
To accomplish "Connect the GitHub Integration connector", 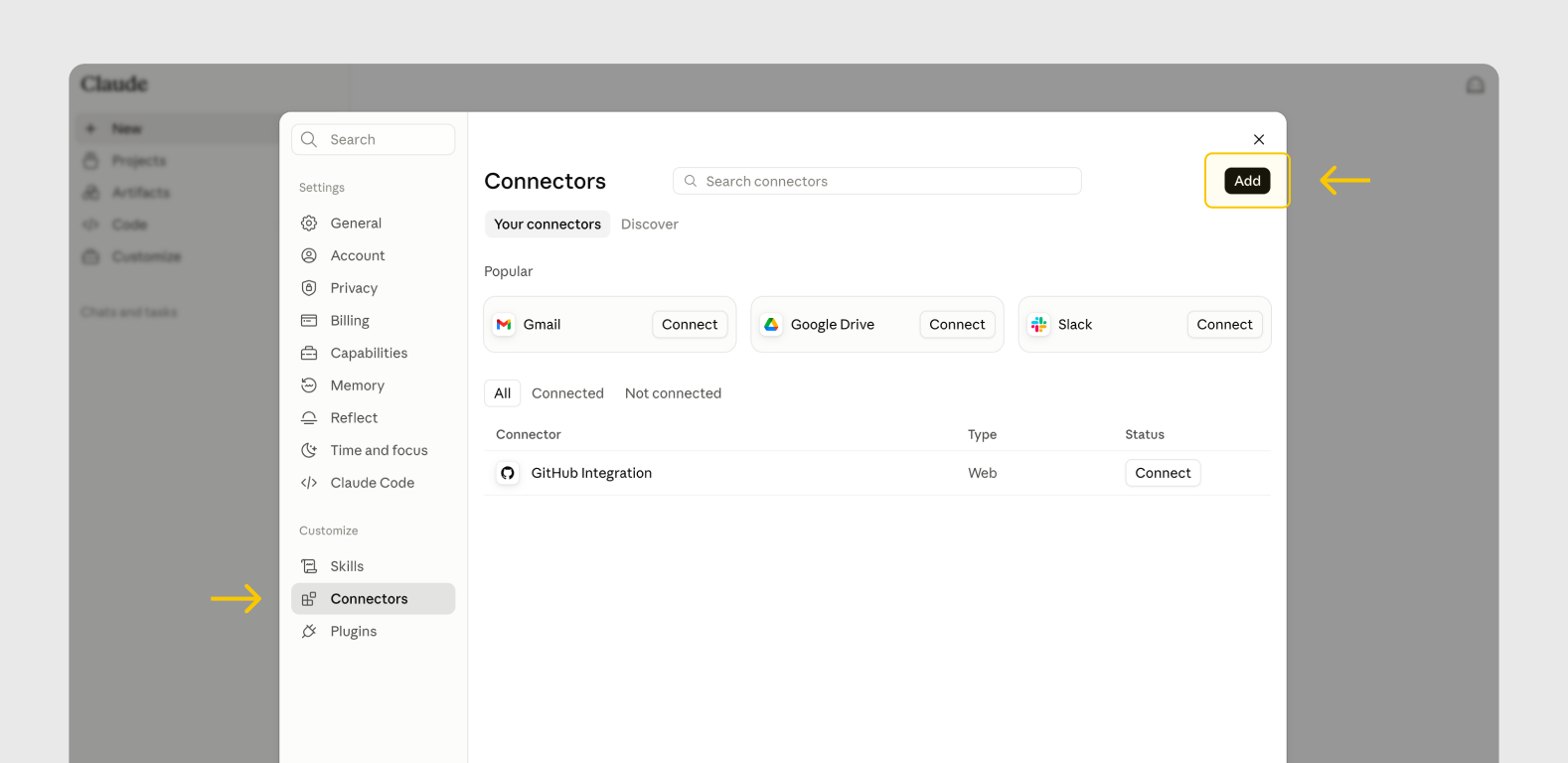I will (x=1163, y=473).
